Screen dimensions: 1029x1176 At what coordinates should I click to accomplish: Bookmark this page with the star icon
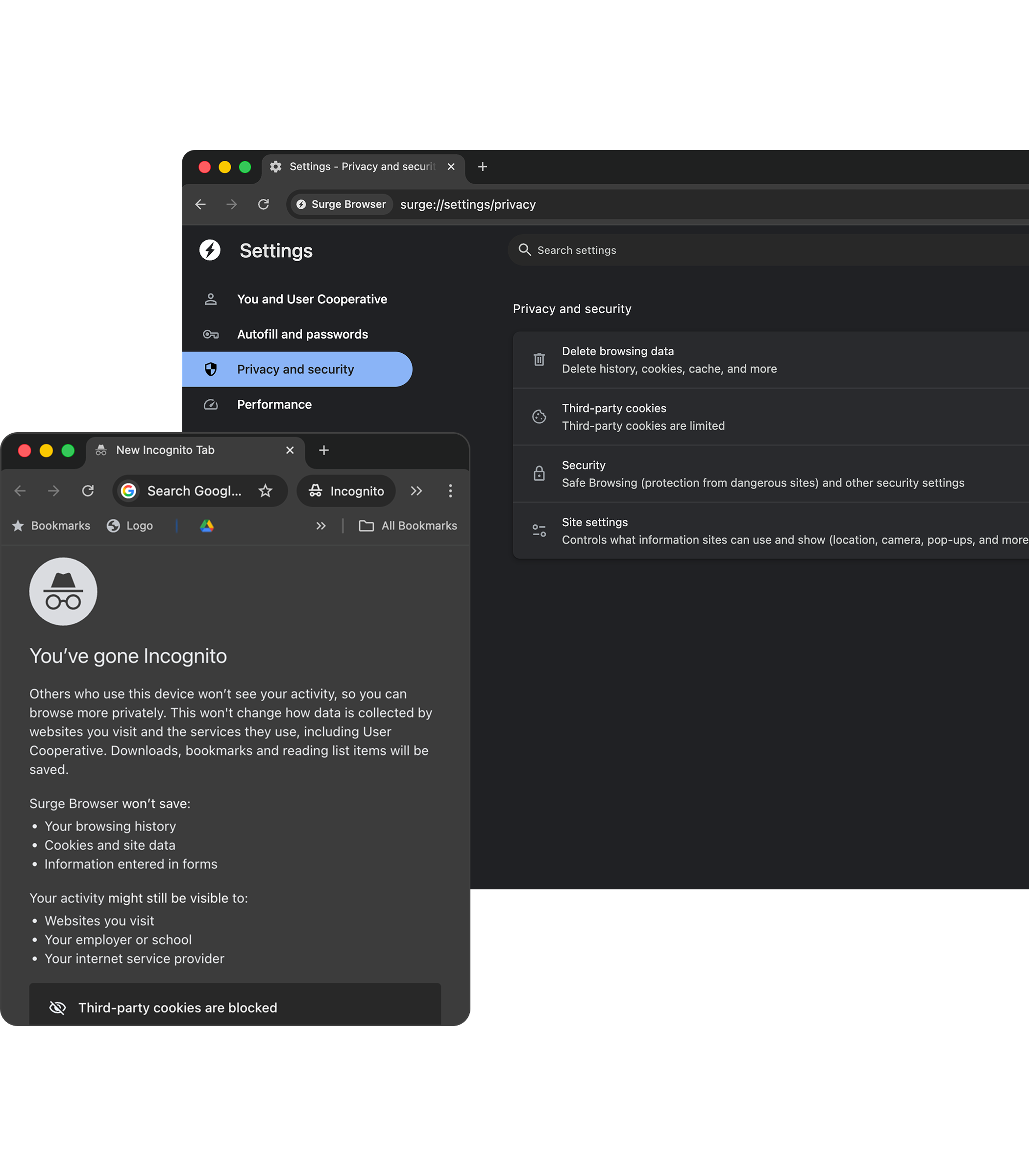pyautogui.click(x=265, y=491)
